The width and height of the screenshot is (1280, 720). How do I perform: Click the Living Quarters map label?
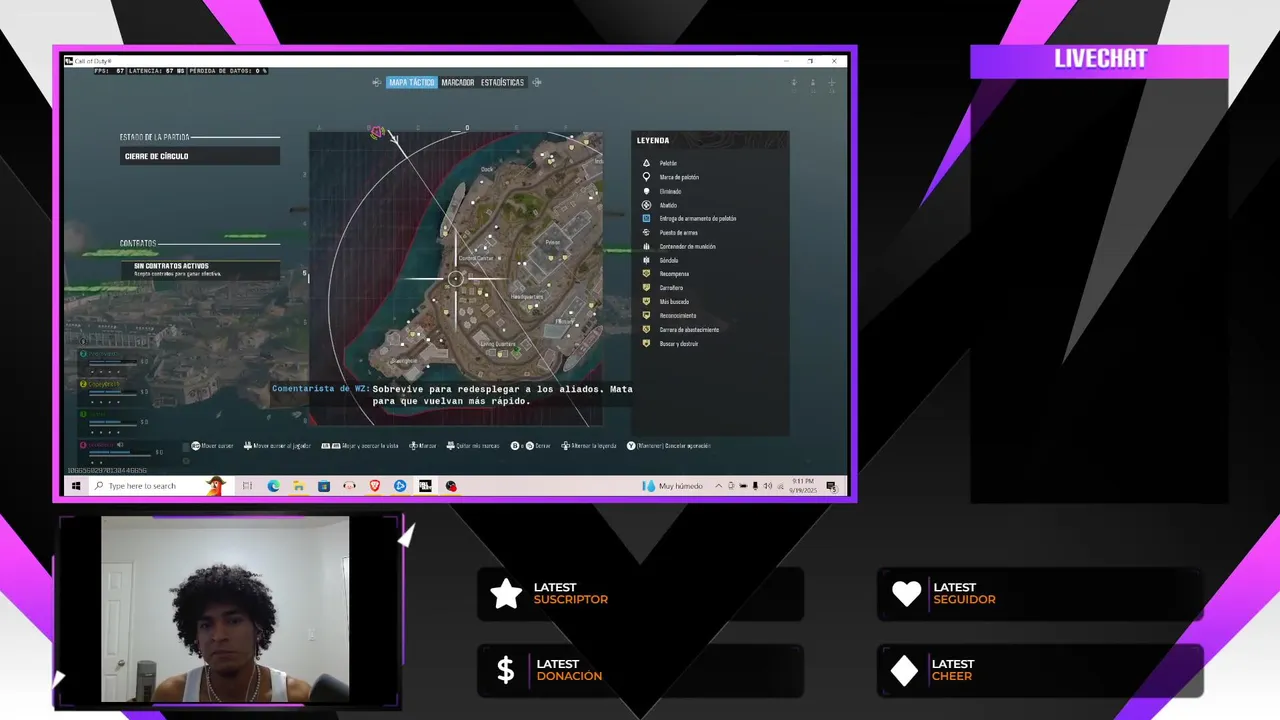tap(498, 344)
